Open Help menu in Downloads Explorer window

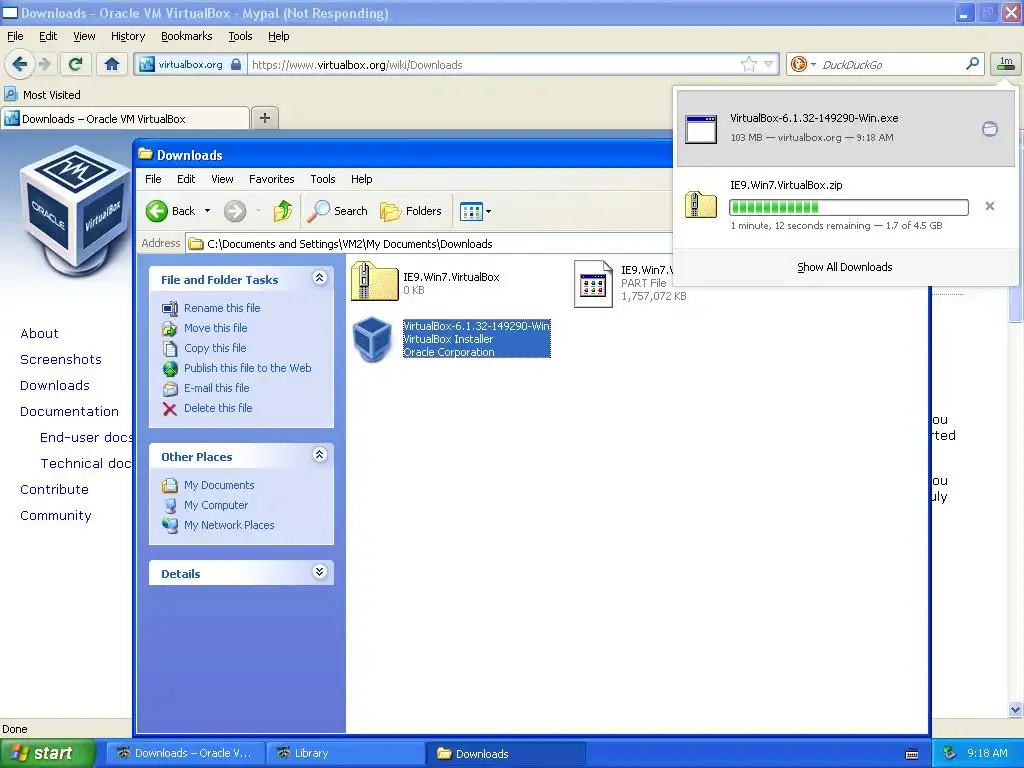(361, 179)
